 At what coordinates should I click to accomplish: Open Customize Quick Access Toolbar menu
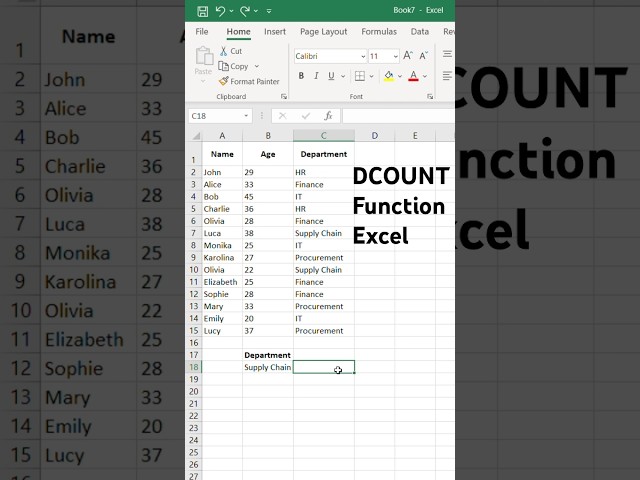click(269, 11)
